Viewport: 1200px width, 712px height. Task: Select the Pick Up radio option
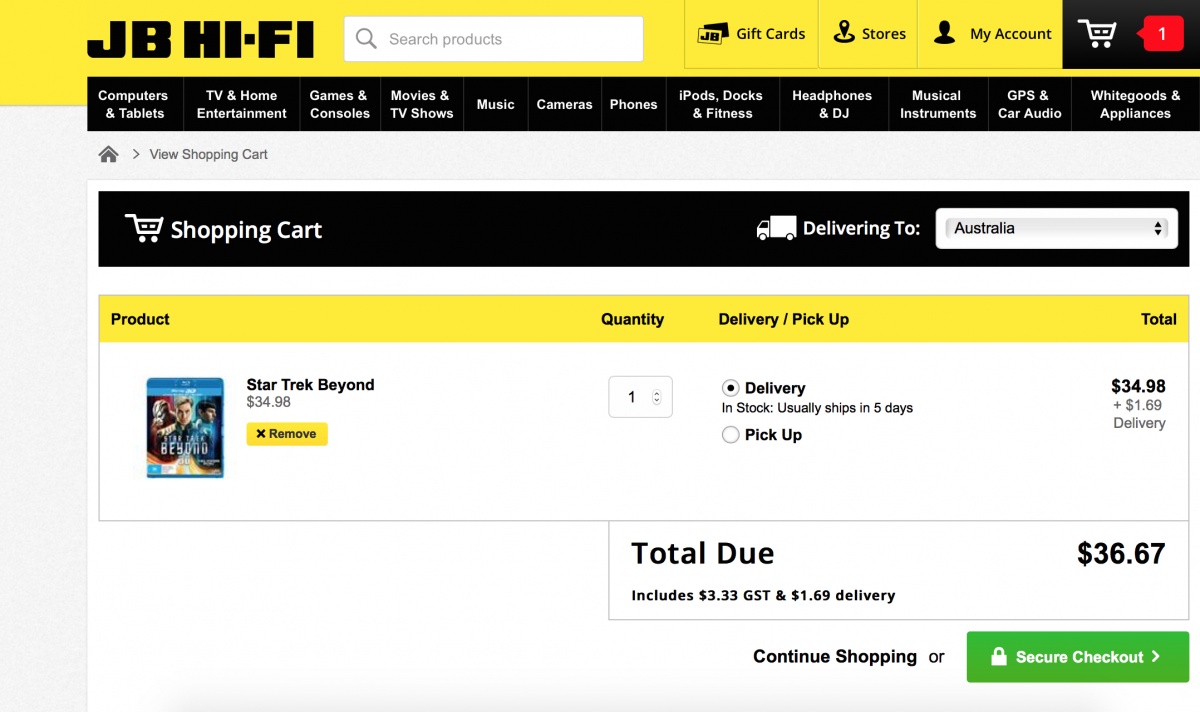click(x=731, y=435)
